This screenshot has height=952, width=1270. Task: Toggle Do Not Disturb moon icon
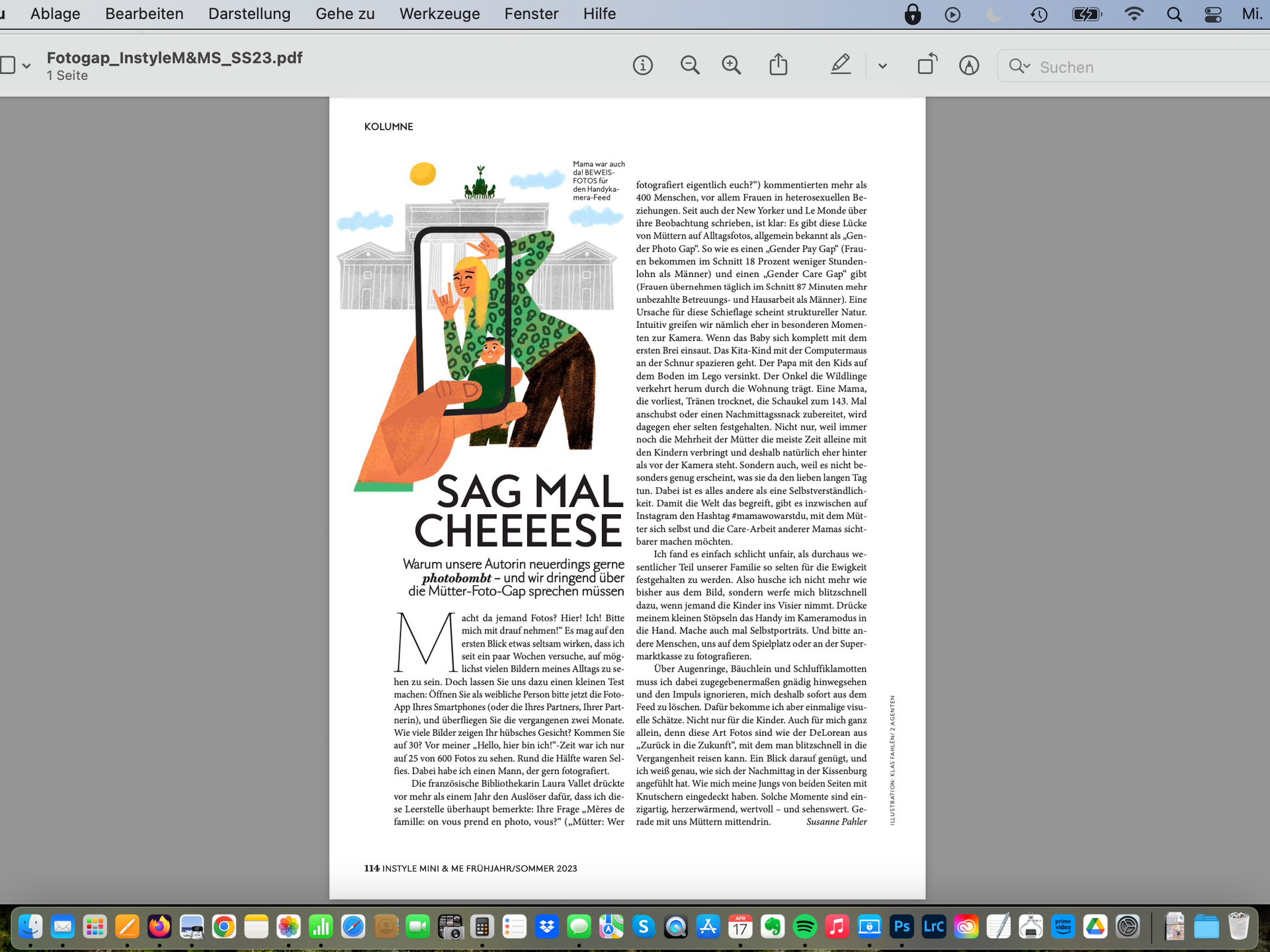[994, 14]
